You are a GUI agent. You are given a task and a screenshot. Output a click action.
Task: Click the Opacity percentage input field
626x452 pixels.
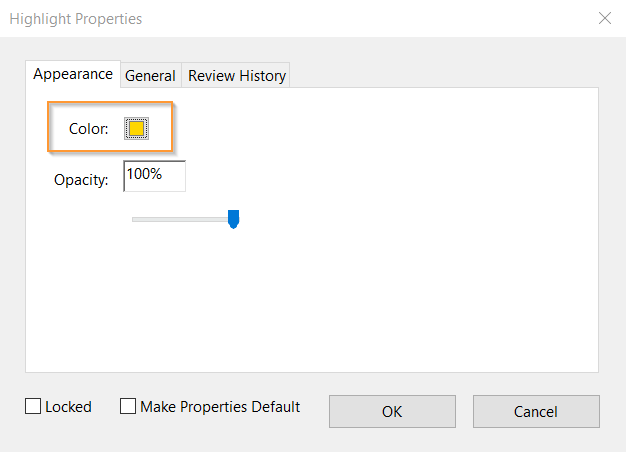coord(155,176)
